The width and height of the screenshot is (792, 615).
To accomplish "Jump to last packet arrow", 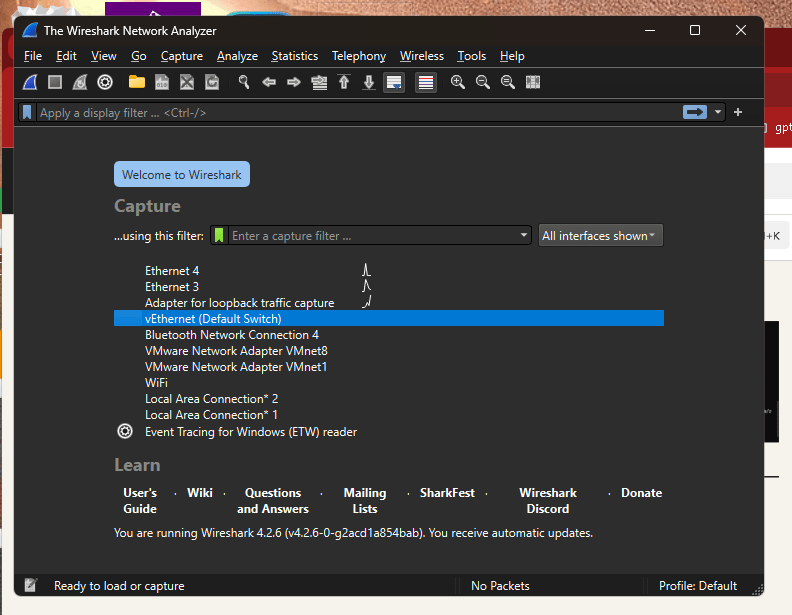I will click(x=369, y=82).
